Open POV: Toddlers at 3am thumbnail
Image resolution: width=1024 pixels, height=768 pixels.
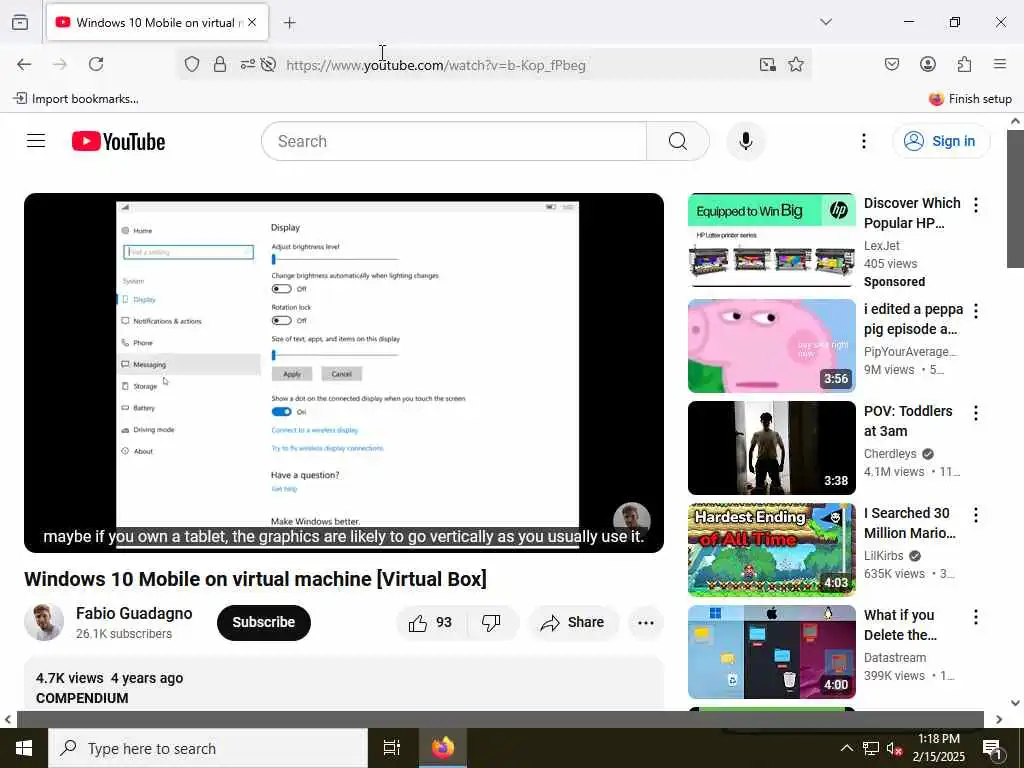tap(771, 448)
